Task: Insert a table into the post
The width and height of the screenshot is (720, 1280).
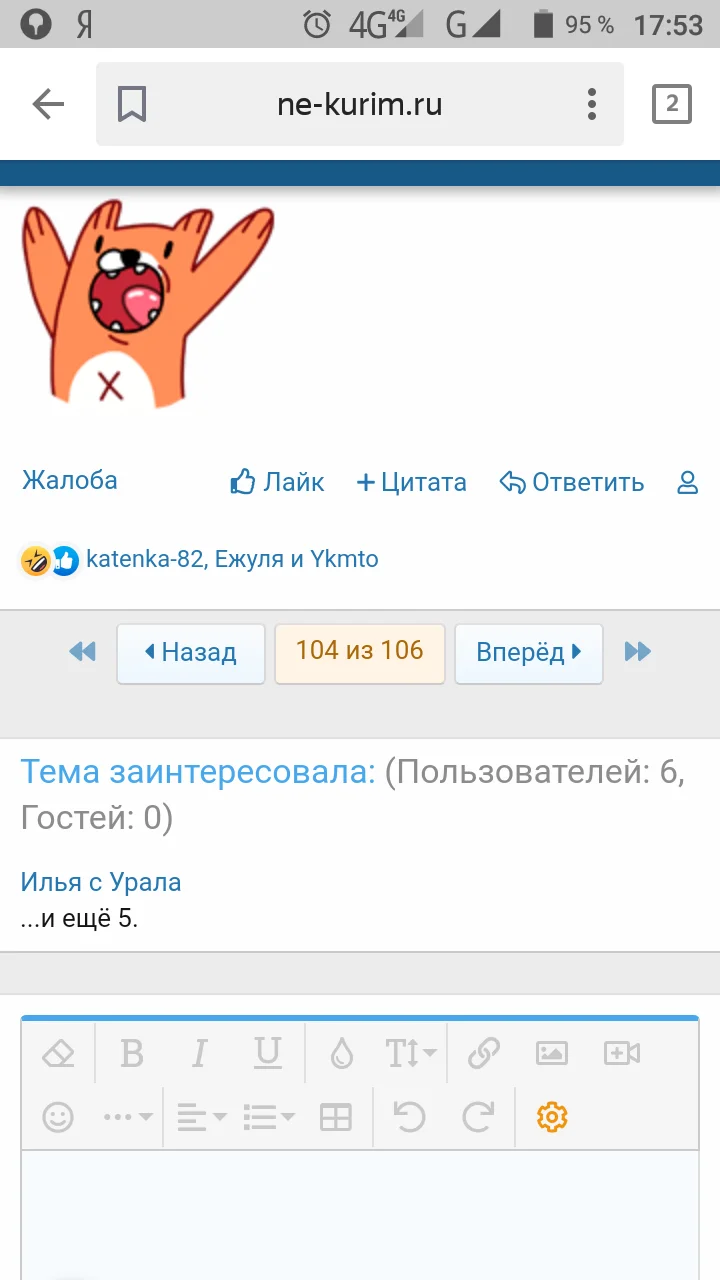Action: coord(336,1117)
